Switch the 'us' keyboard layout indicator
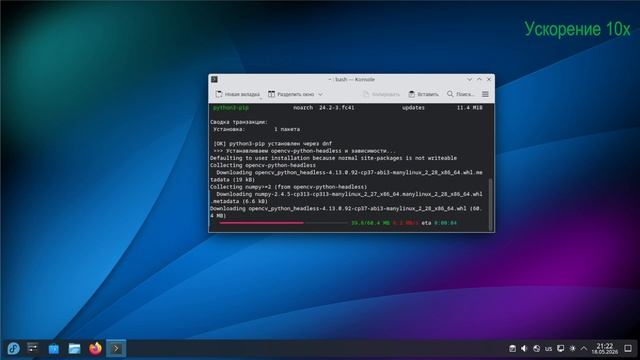The width and height of the screenshot is (640, 360). [x=548, y=349]
